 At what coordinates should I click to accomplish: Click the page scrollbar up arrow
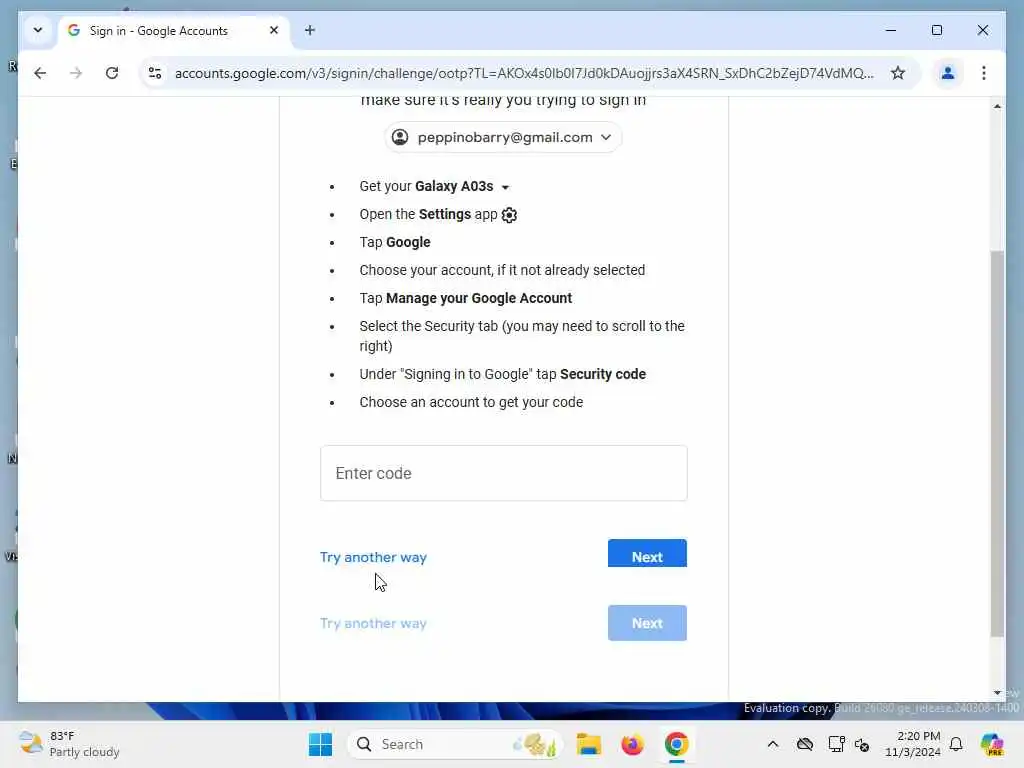coord(997,106)
